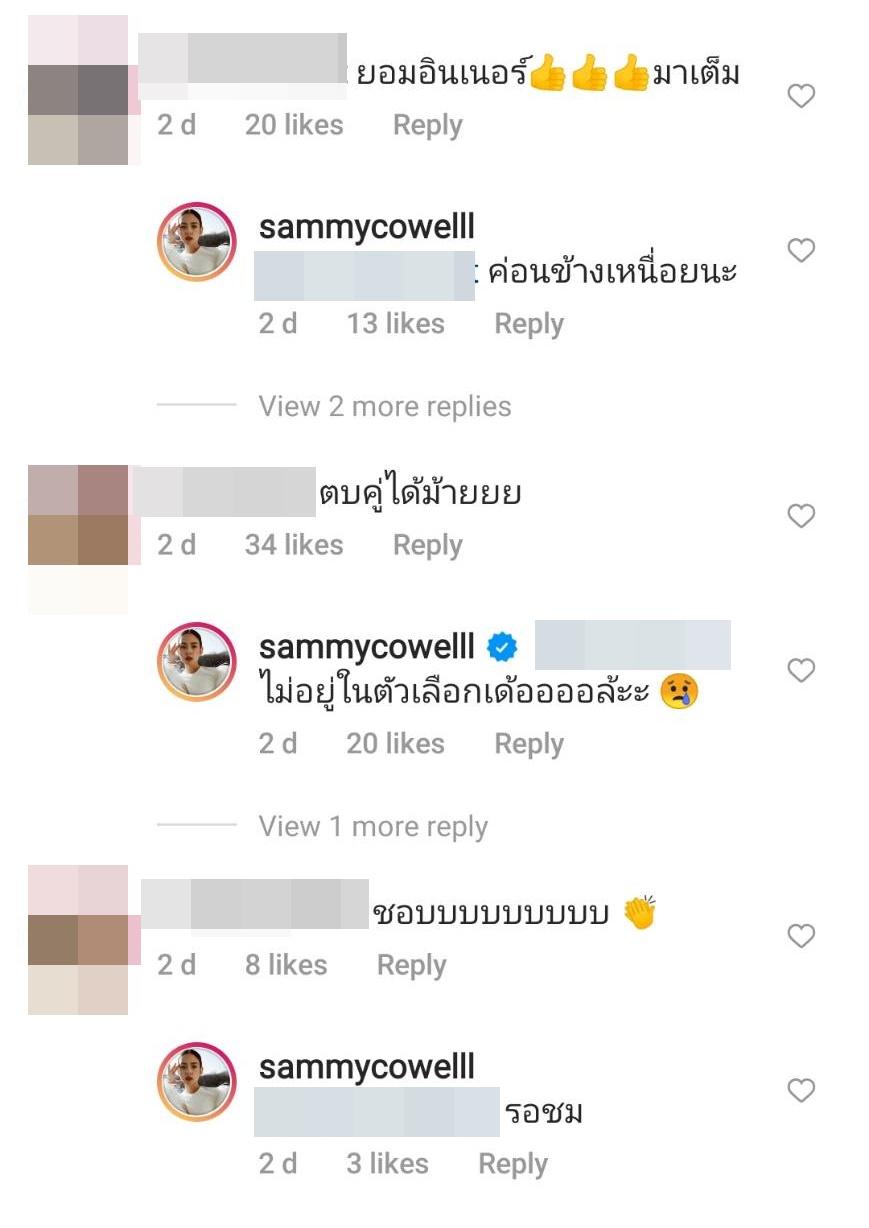Like the comment with 20 likes at top
The width and height of the screenshot is (869, 1228).
click(x=801, y=96)
